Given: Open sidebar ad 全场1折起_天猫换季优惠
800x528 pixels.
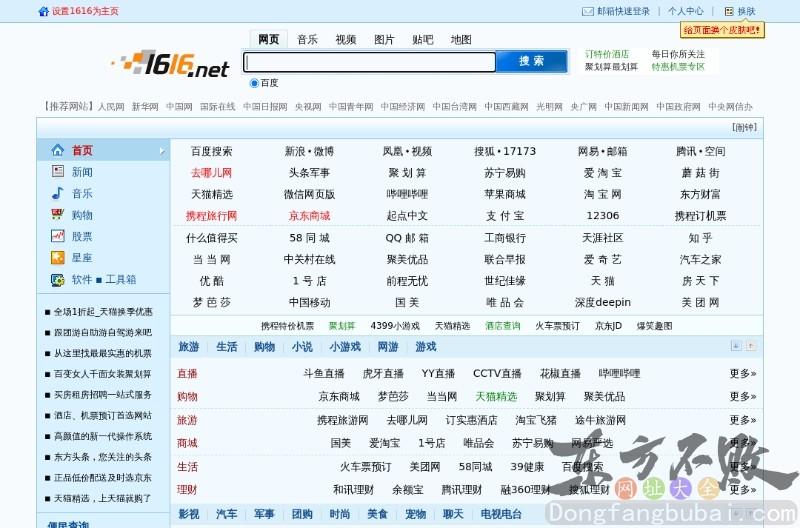Looking at the screenshot, I should [104, 312].
